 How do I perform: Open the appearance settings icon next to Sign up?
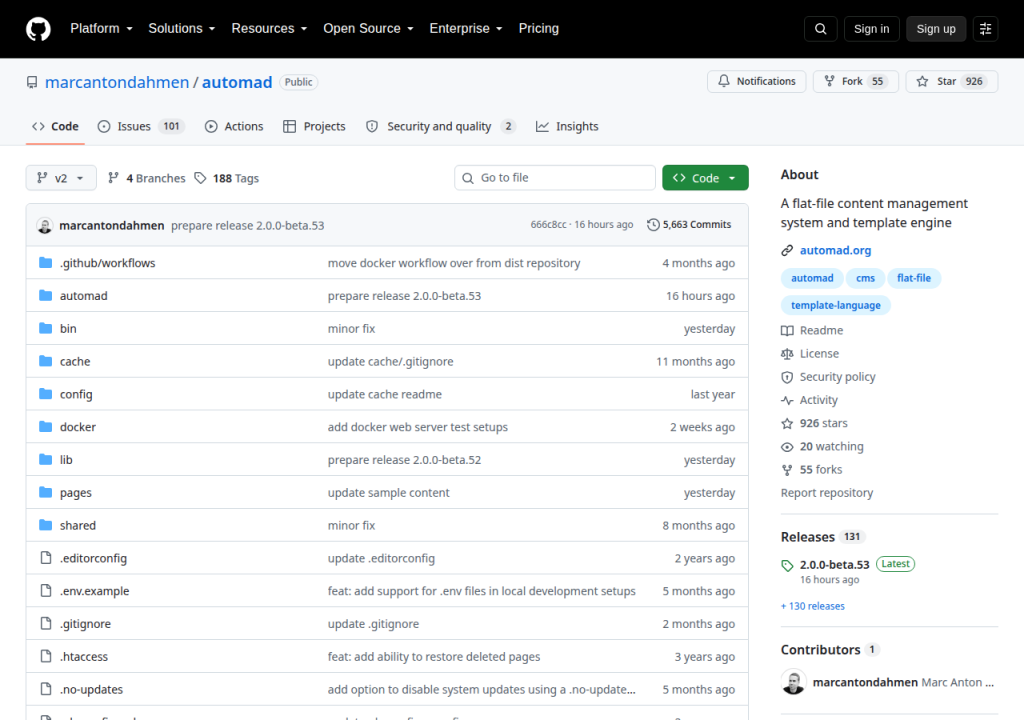point(985,29)
